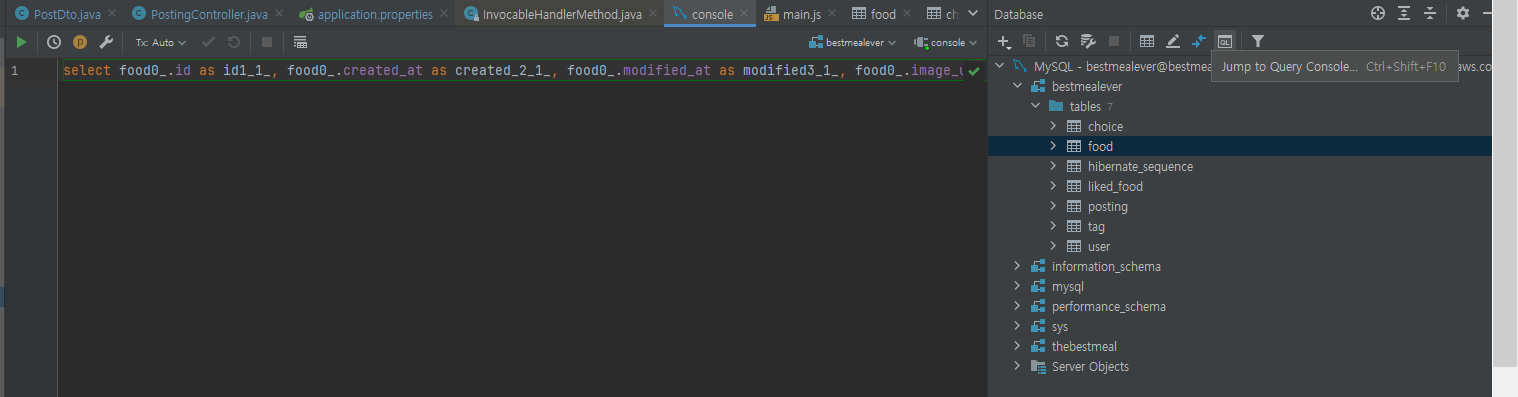Switch to the PostingController.java tab

pos(208,14)
